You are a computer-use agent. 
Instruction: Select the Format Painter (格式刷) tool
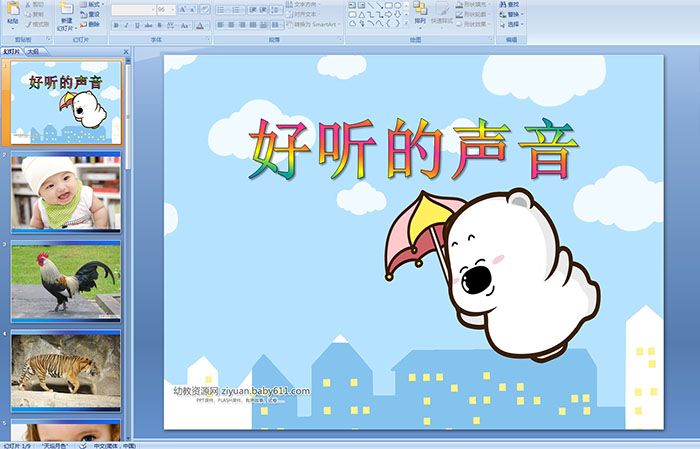click(37, 24)
